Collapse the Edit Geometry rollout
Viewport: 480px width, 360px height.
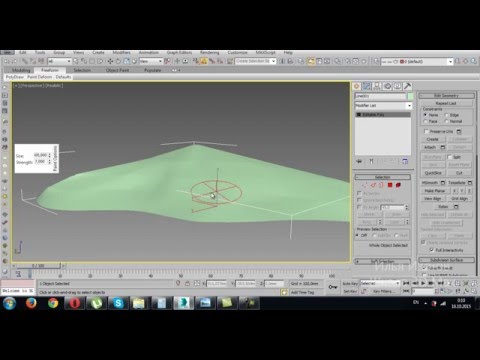point(446,96)
